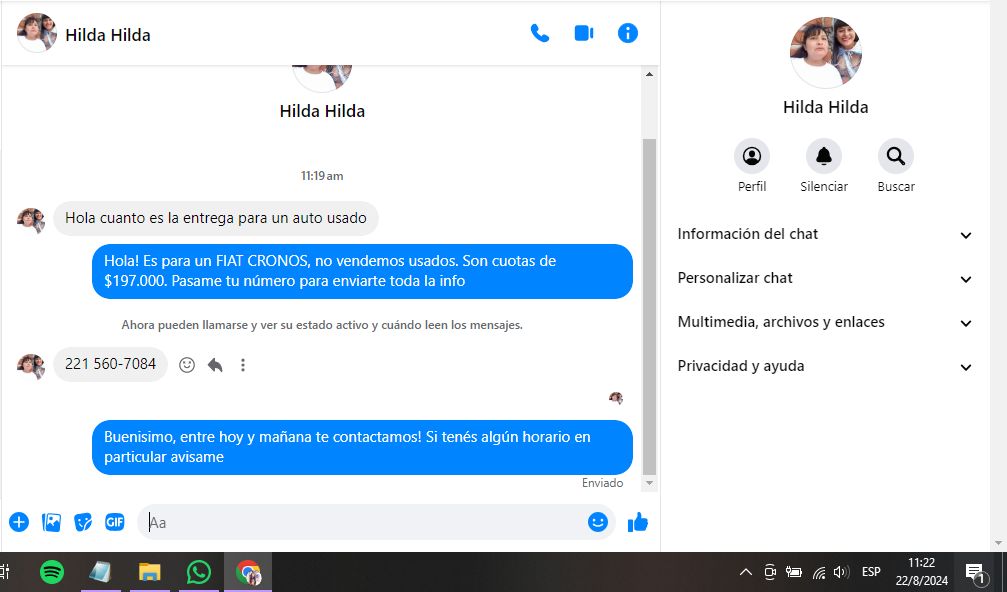Open the plus actions menu
This screenshot has height=592, width=1007.
pyautogui.click(x=19, y=522)
